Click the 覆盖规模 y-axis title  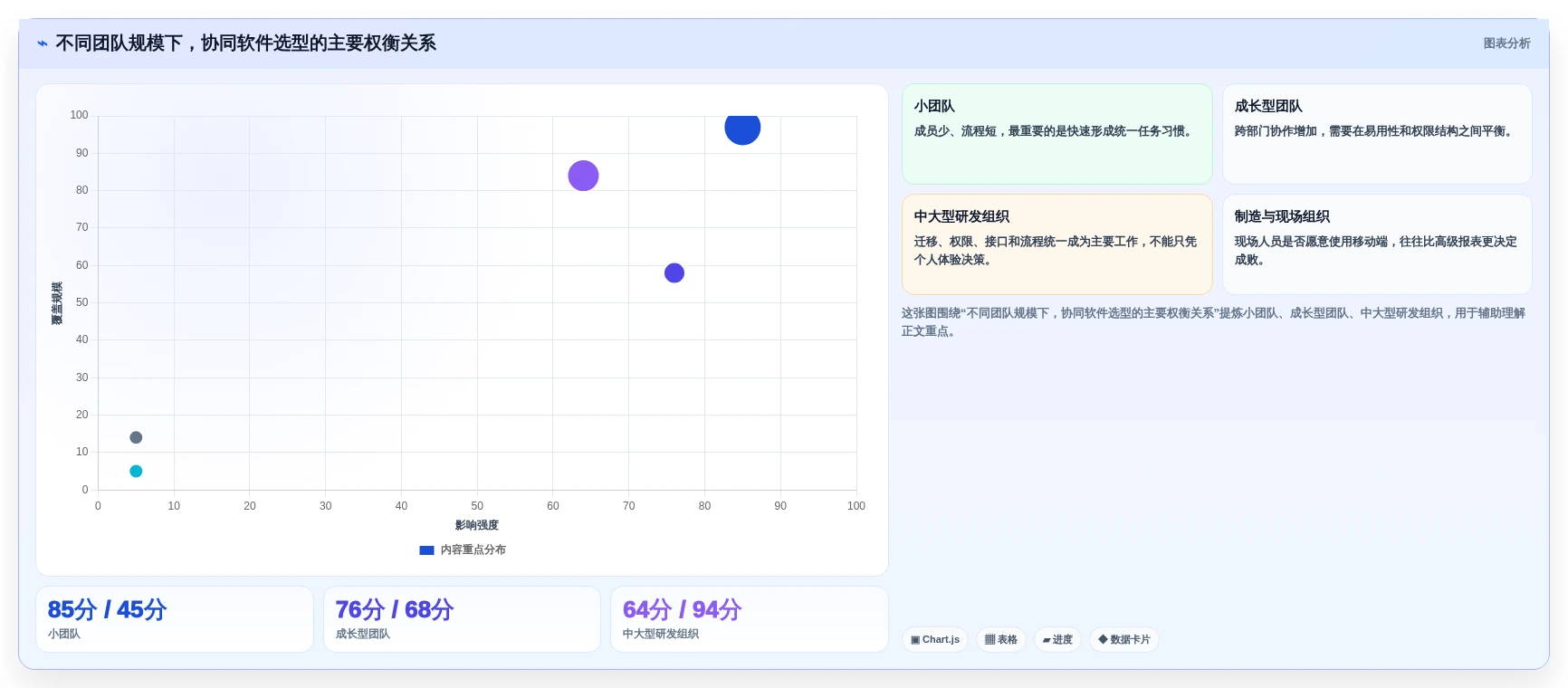[57, 303]
